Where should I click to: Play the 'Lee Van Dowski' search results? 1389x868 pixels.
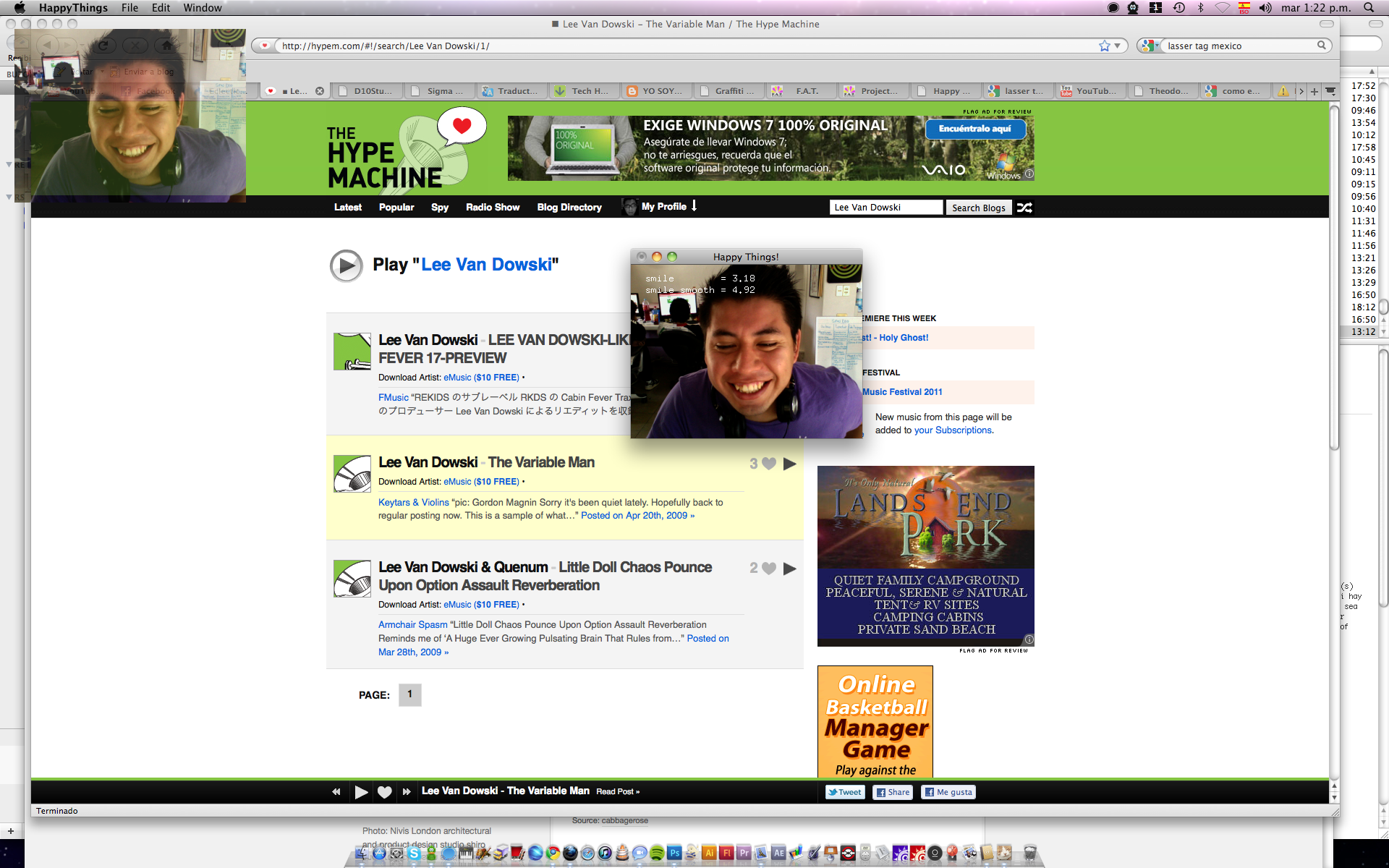pyautogui.click(x=346, y=265)
